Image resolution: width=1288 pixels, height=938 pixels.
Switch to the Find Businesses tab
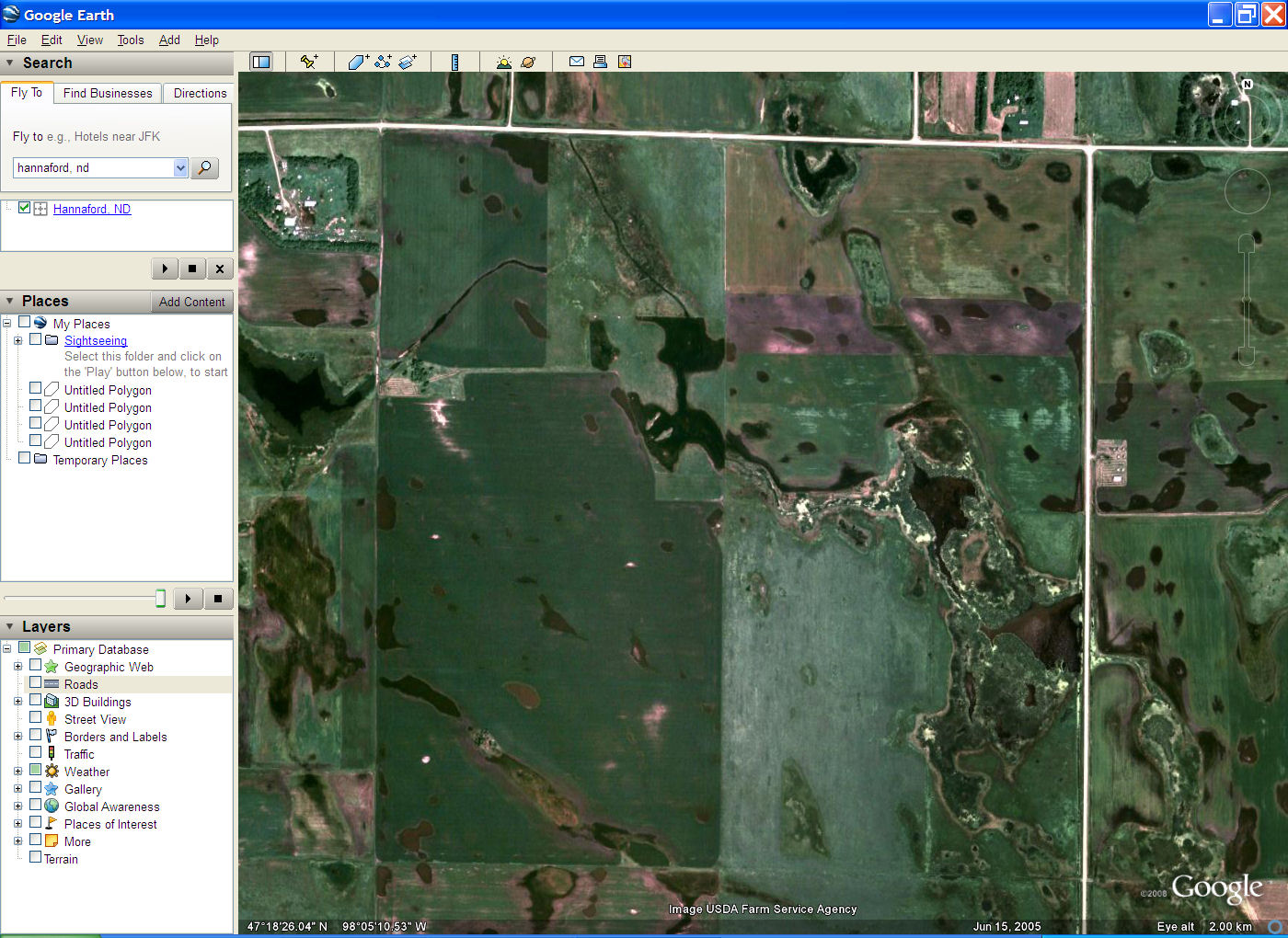(108, 93)
